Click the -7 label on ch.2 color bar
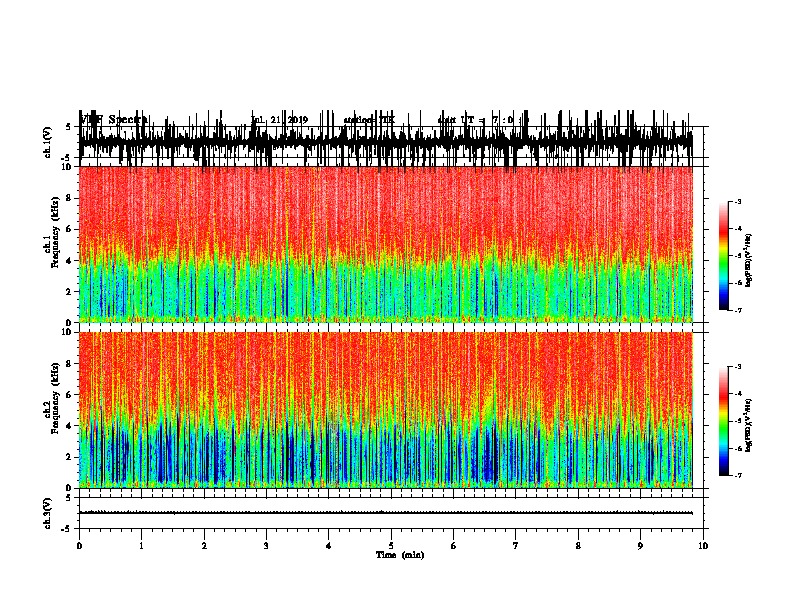792x612 pixels. 738,475
